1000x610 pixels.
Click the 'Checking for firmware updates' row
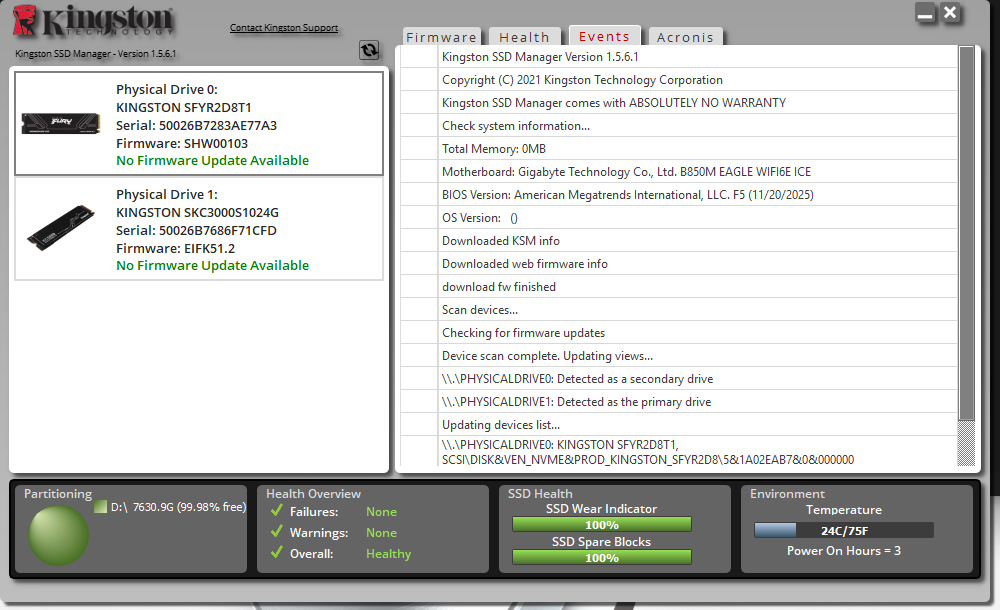679,332
